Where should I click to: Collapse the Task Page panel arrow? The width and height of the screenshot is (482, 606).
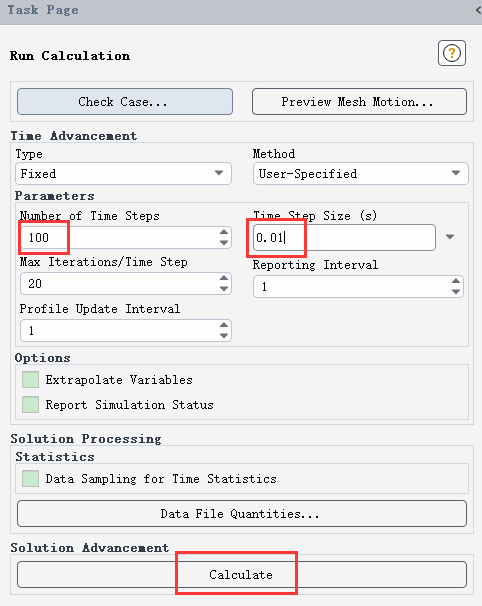[x=478, y=10]
